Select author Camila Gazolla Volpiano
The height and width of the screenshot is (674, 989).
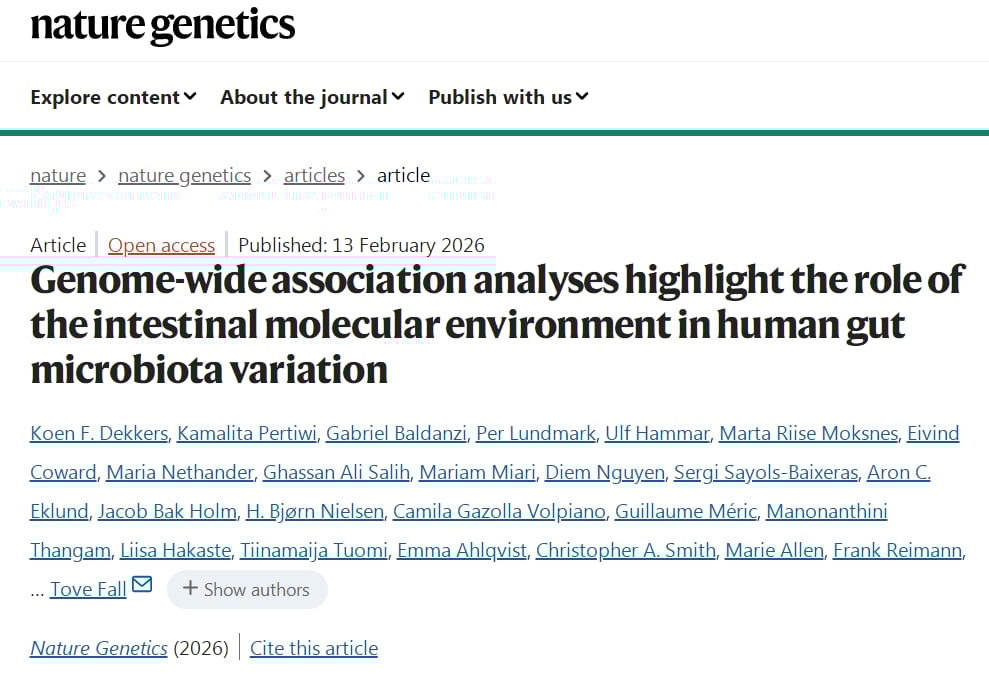tap(499, 511)
